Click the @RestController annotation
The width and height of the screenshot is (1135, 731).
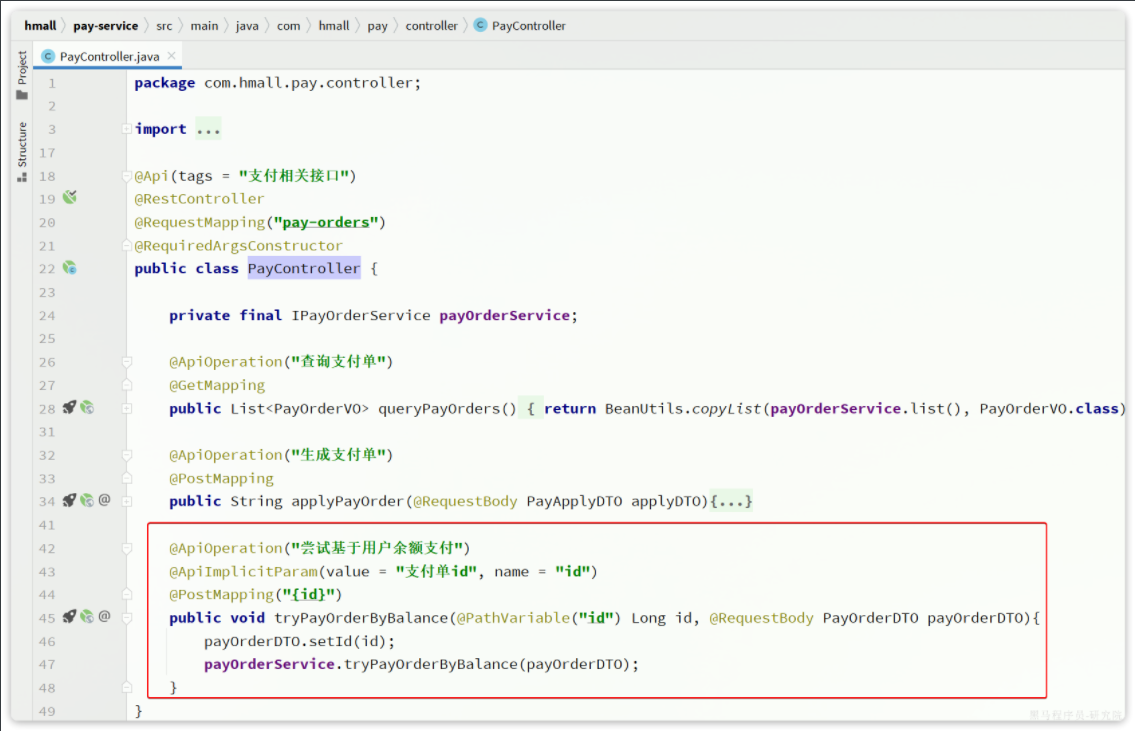coord(199,198)
